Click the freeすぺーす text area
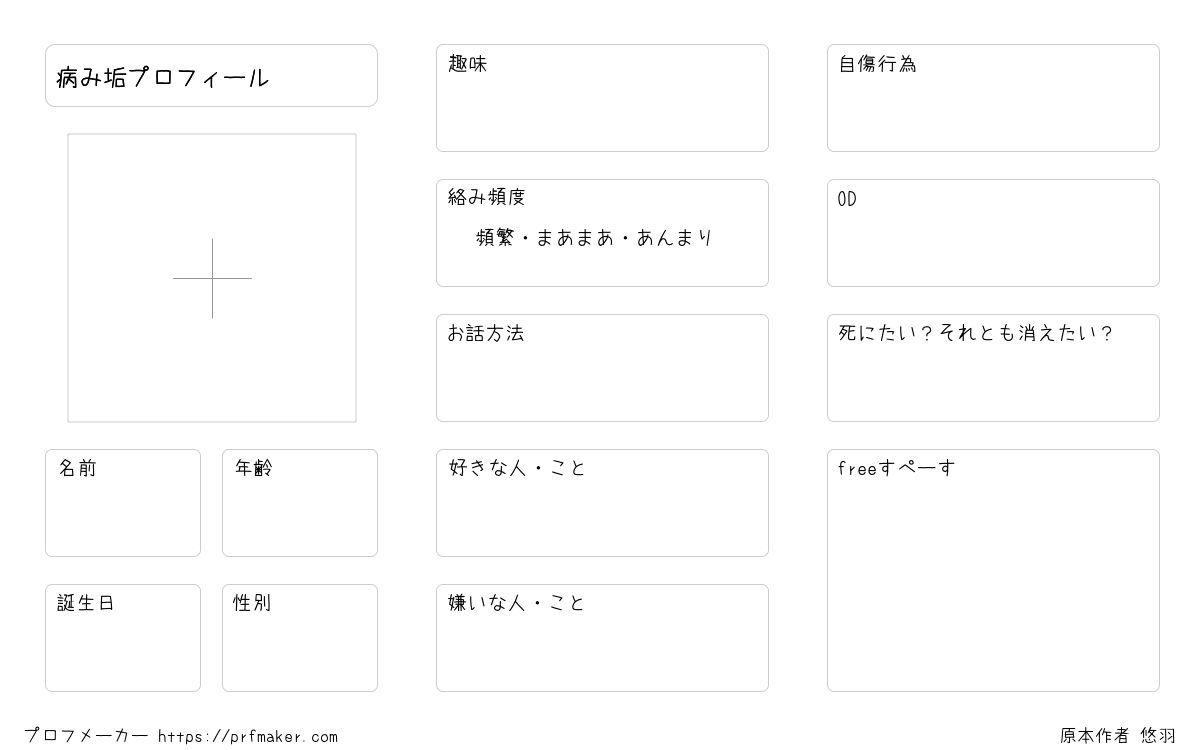 (993, 570)
